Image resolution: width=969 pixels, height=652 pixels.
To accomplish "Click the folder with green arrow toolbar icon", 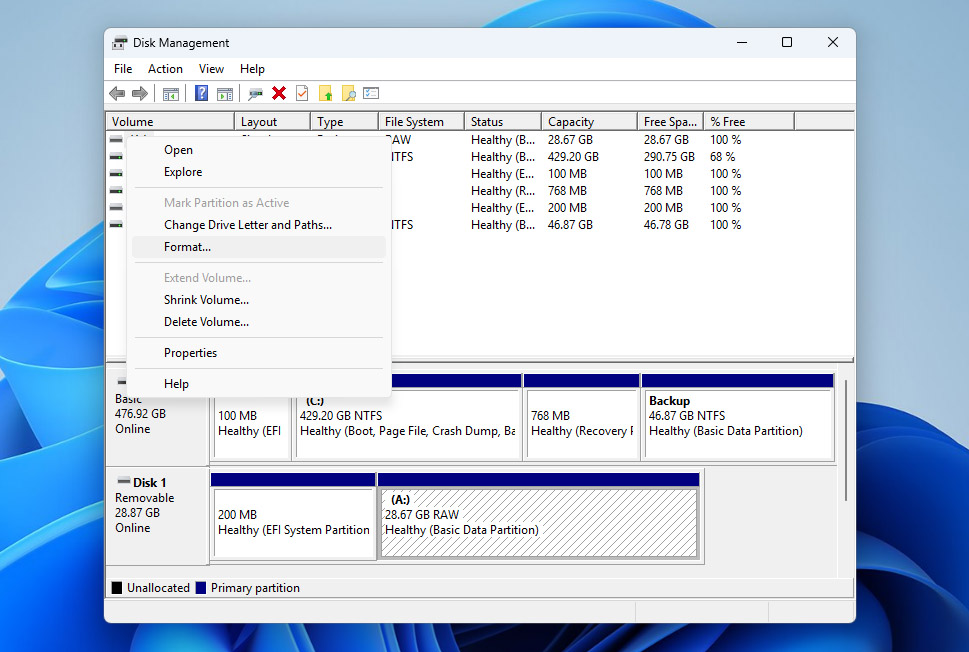I will pos(326,93).
